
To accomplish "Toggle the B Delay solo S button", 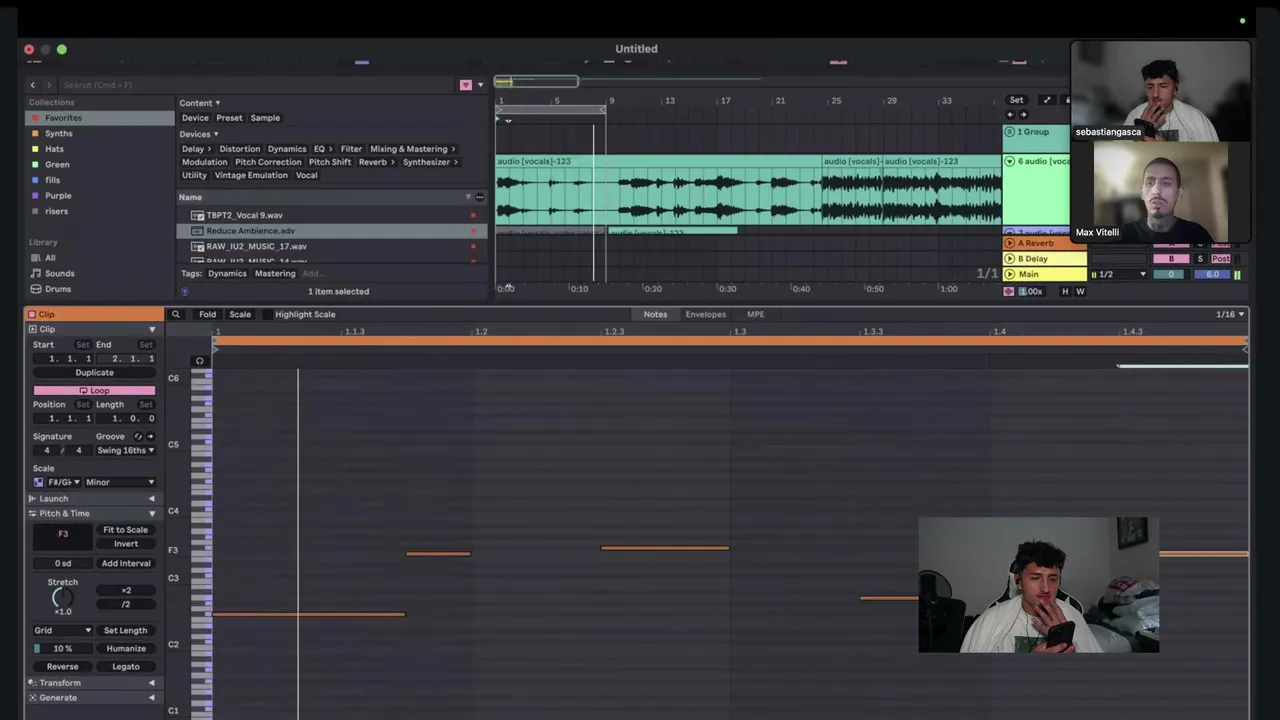I will click(1200, 259).
